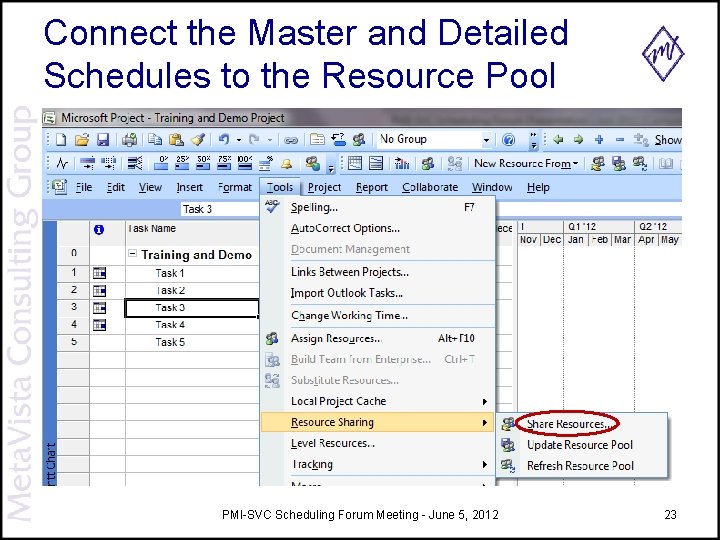Open a file with the folder icon
Viewport: 720px width, 540px height.
point(82,140)
